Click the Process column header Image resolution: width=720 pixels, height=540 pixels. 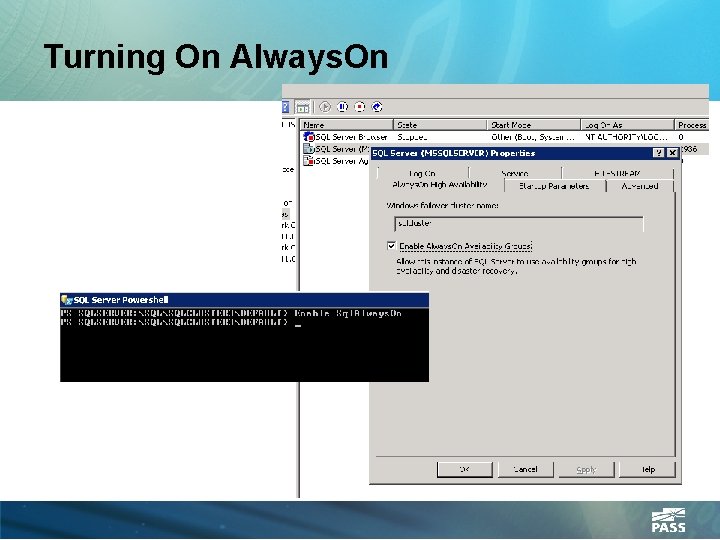pyautogui.click(x=692, y=125)
